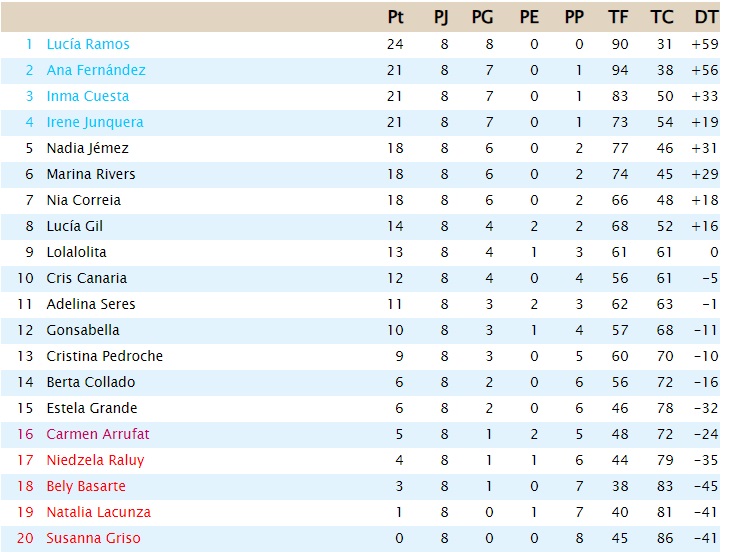The width and height of the screenshot is (729, 553).
Task: Sort by the DT column header
Action: (x=706, y=17)
